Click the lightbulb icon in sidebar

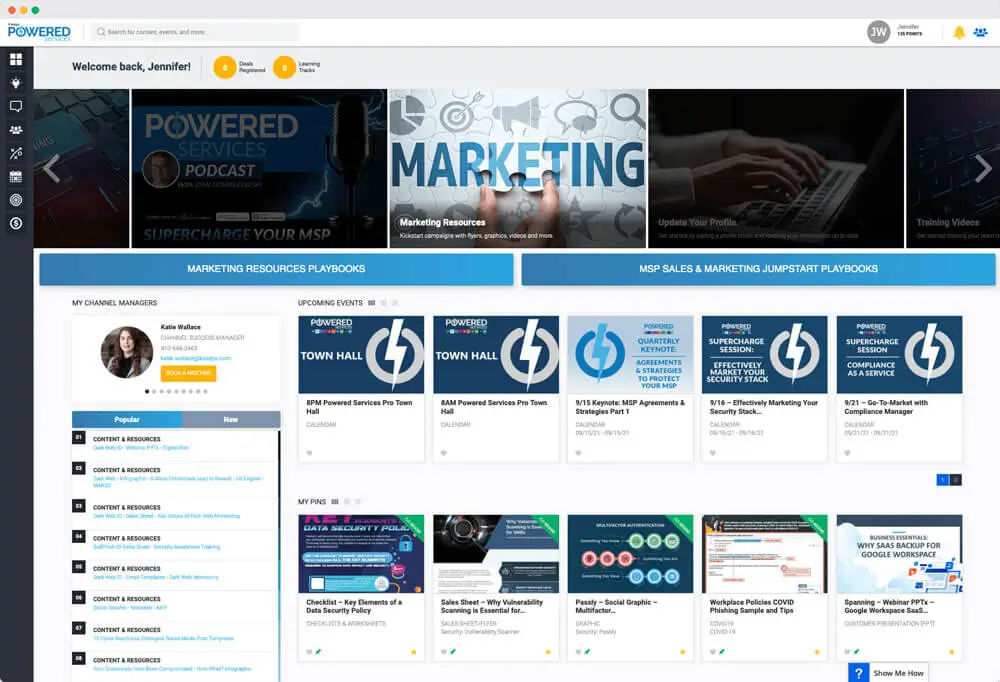pyautogui.click(x=16, y=83)
